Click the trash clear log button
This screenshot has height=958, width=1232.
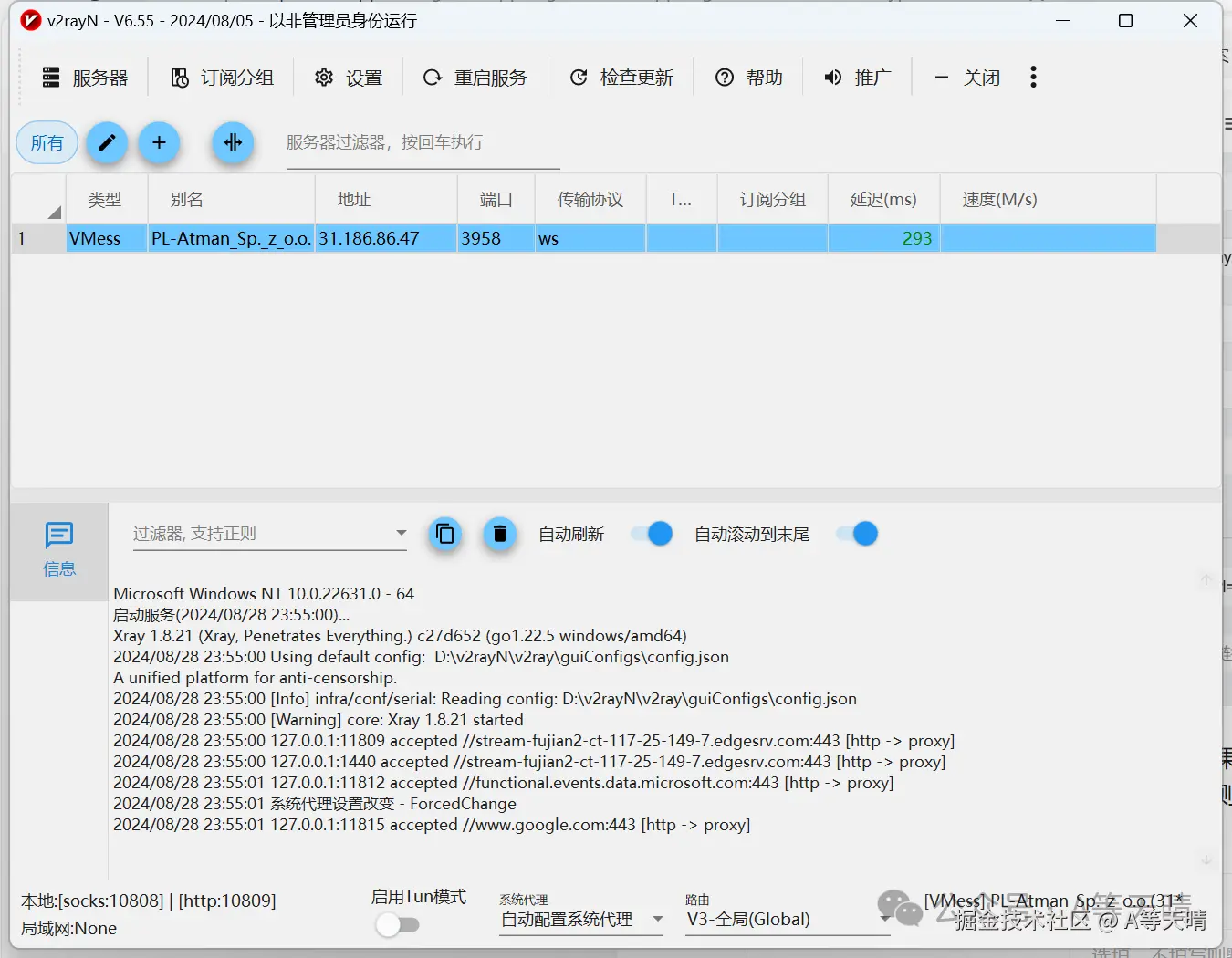tap(499, 534)
